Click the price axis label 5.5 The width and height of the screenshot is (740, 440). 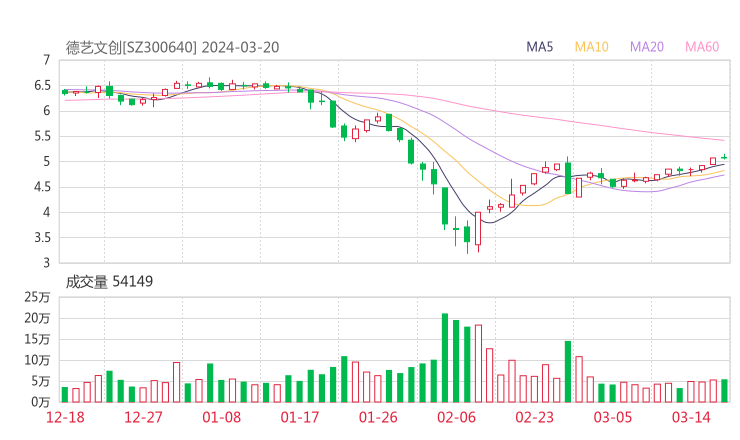42,136
